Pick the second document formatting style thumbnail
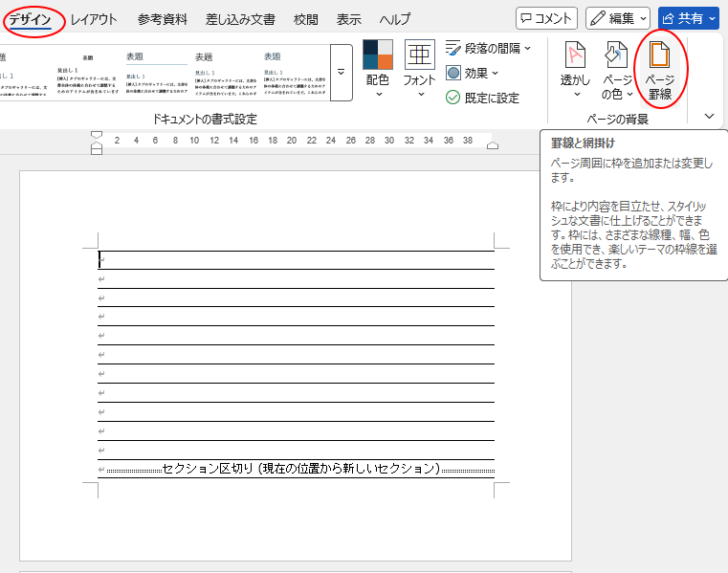 click(88, 73)
